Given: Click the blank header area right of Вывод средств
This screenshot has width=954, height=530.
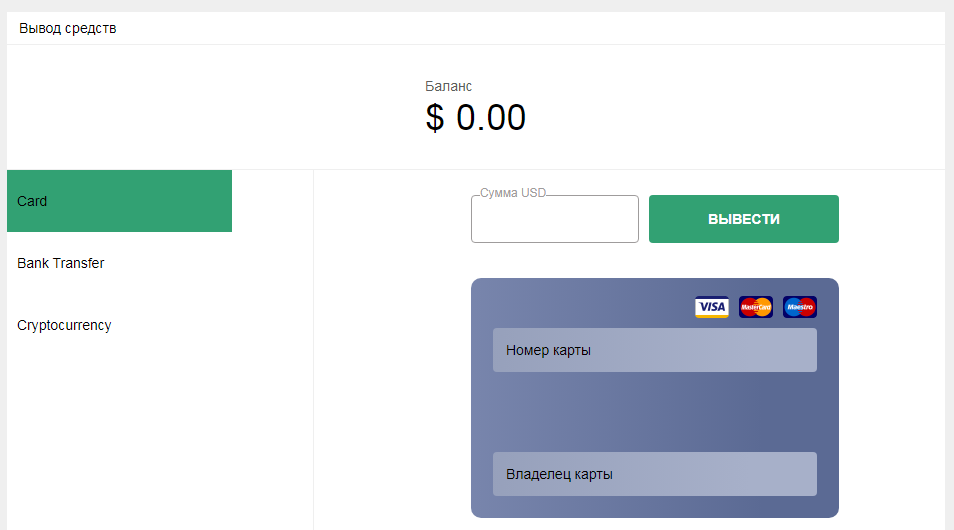Looking at the screenshot, I should coord(529,29).
